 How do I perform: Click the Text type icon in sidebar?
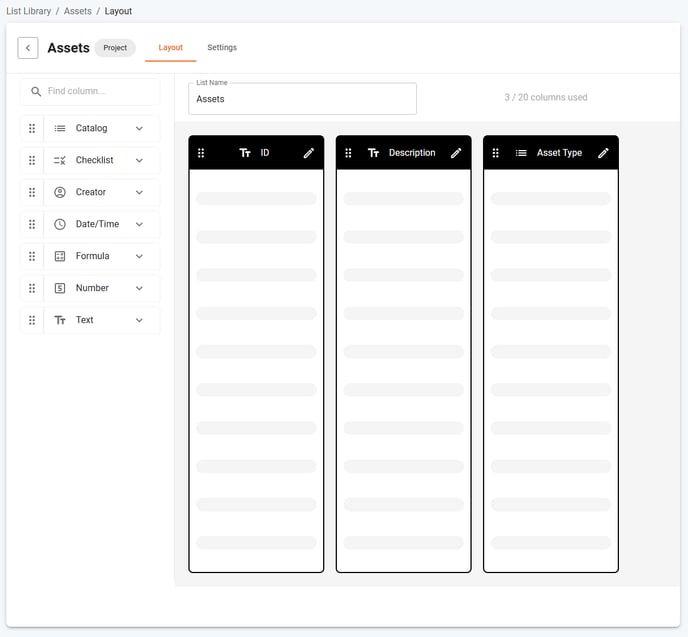click(x=60, y=320)
